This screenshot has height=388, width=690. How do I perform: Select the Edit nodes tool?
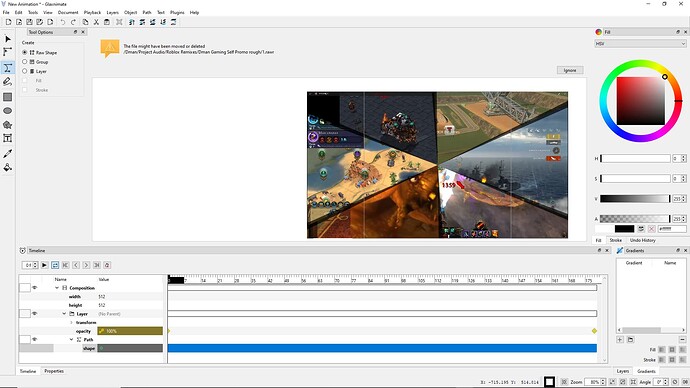(x=7, y=52)
